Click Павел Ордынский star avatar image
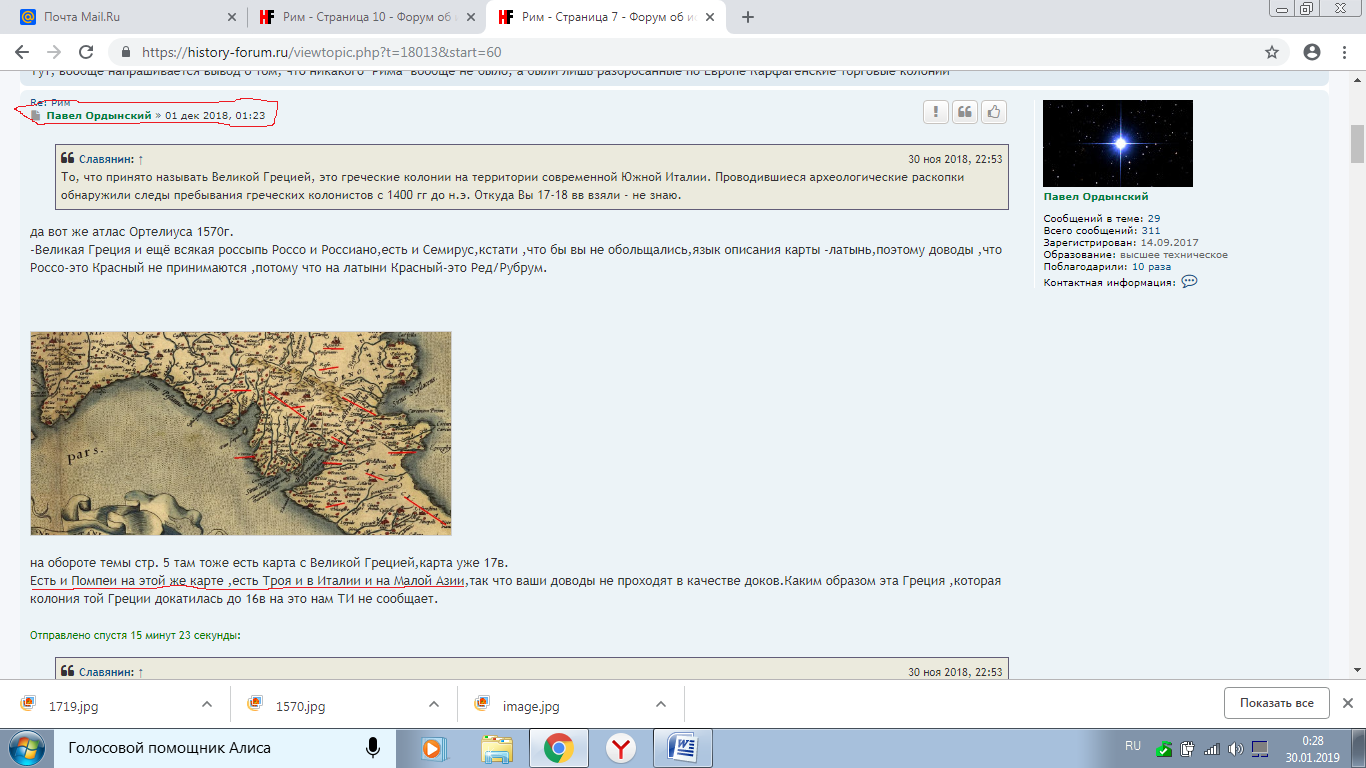 point(1118,143)
